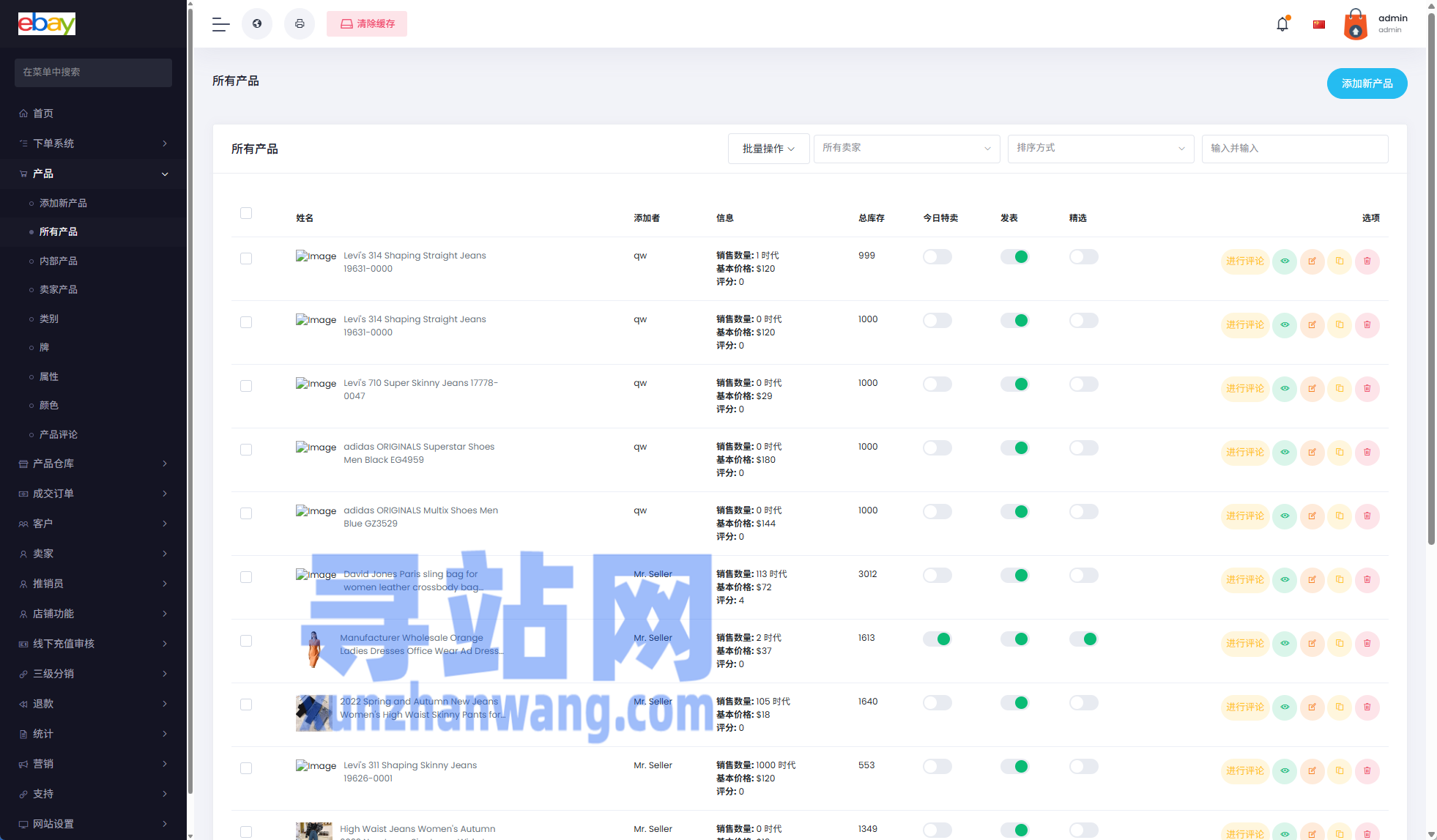Viewport: 1437px width, 840px height.
Task: Switch language via China flag icon
Action: pos(1319,24)
